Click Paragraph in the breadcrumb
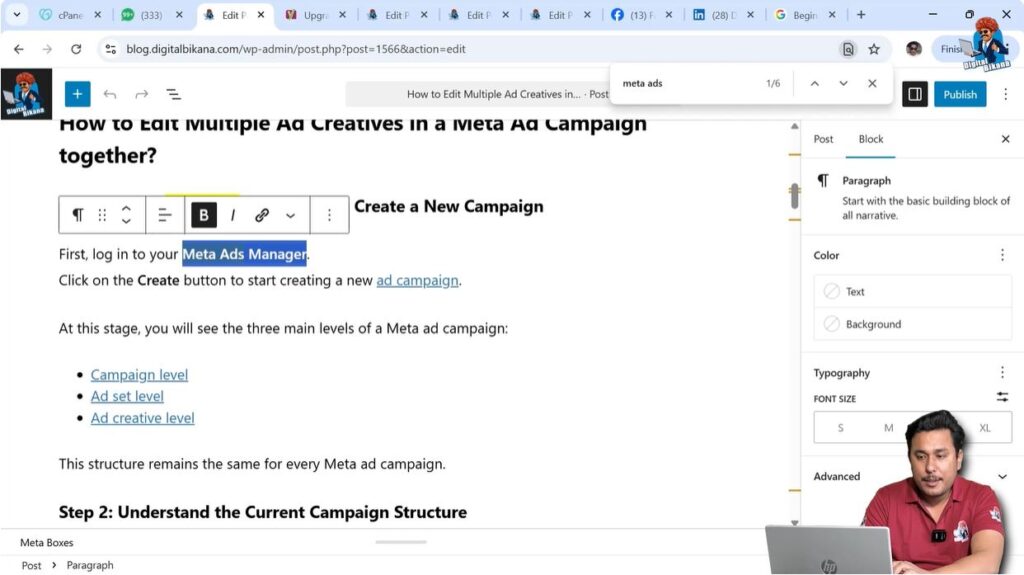This screenshot has height=575, width=1024. 90,565
